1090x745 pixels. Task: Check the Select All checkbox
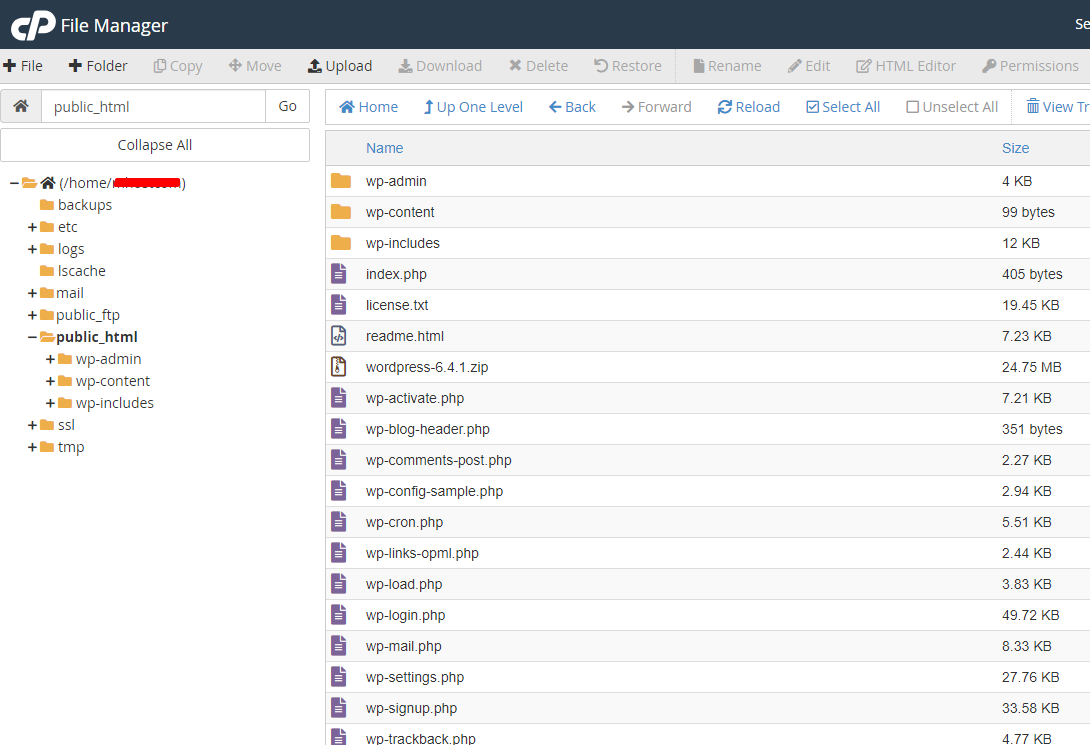point(812,107)
